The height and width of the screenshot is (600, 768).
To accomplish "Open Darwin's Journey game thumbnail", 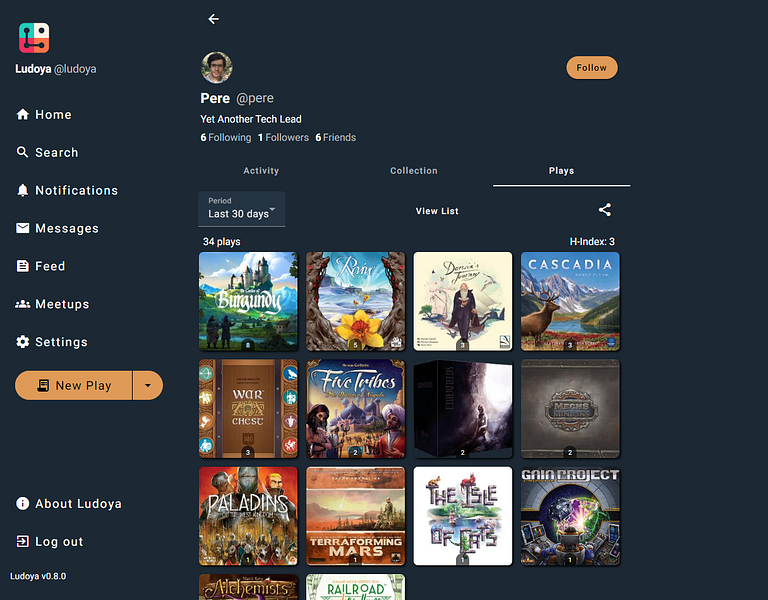I will point(463,301).
